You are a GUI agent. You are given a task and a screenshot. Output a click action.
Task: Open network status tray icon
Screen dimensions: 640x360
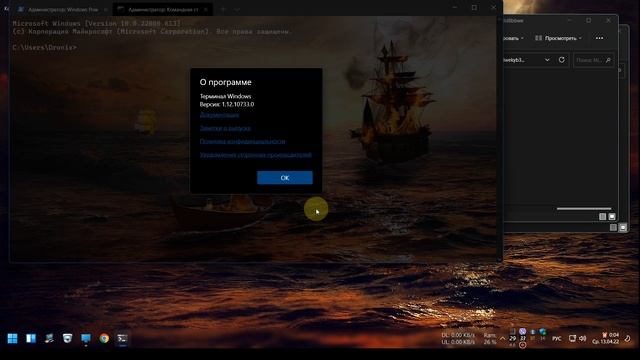click(572, 339)
